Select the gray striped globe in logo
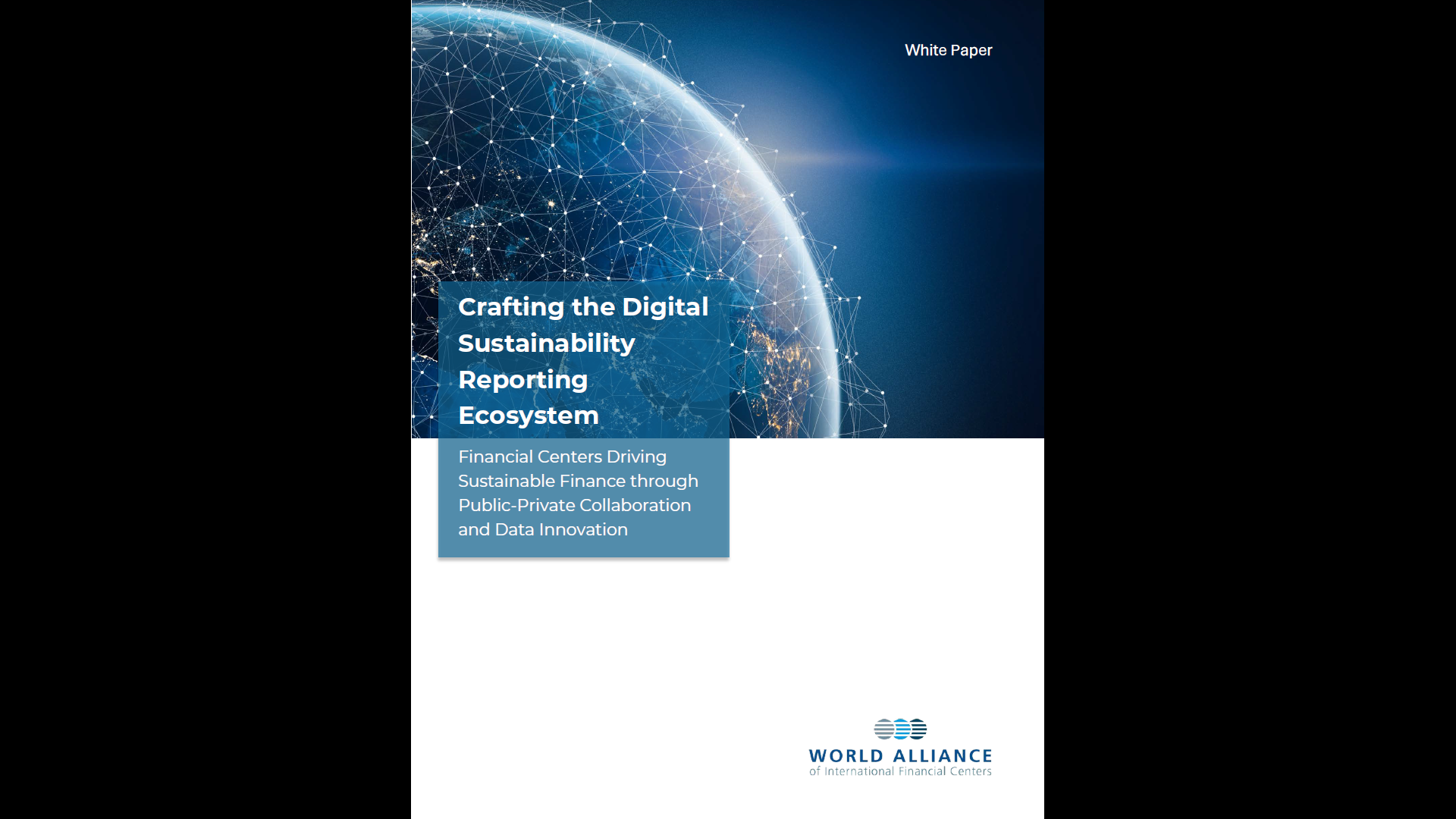 click(x=883, y=729)
